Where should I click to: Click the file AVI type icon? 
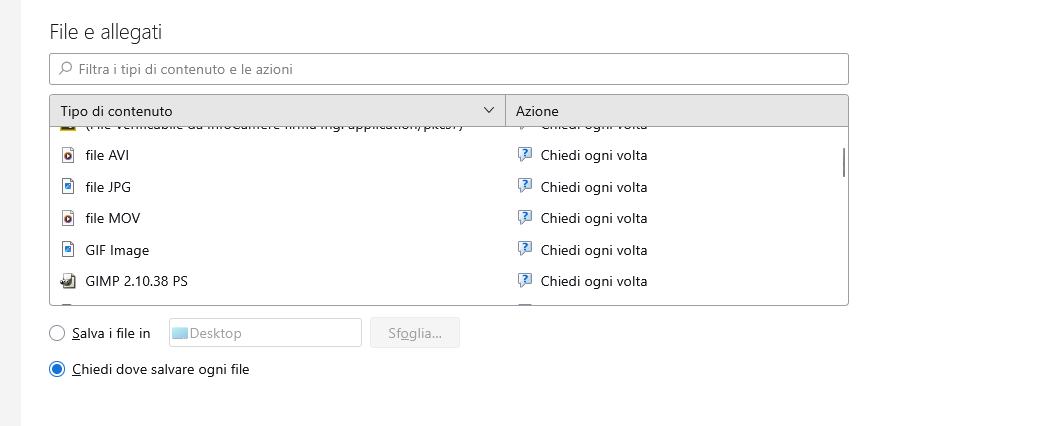(68, 155)
